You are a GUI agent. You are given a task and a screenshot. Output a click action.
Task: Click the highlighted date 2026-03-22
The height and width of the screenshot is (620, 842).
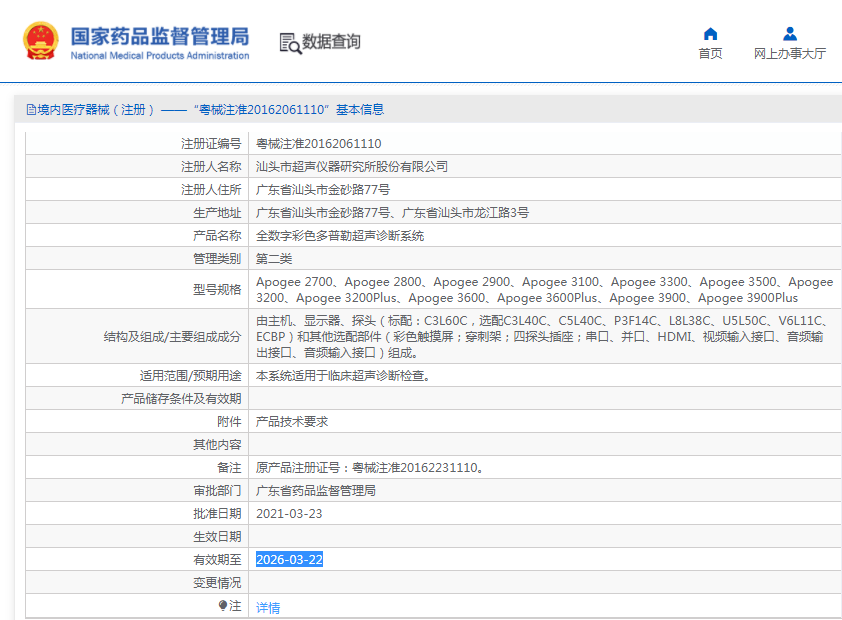(289, 559)
